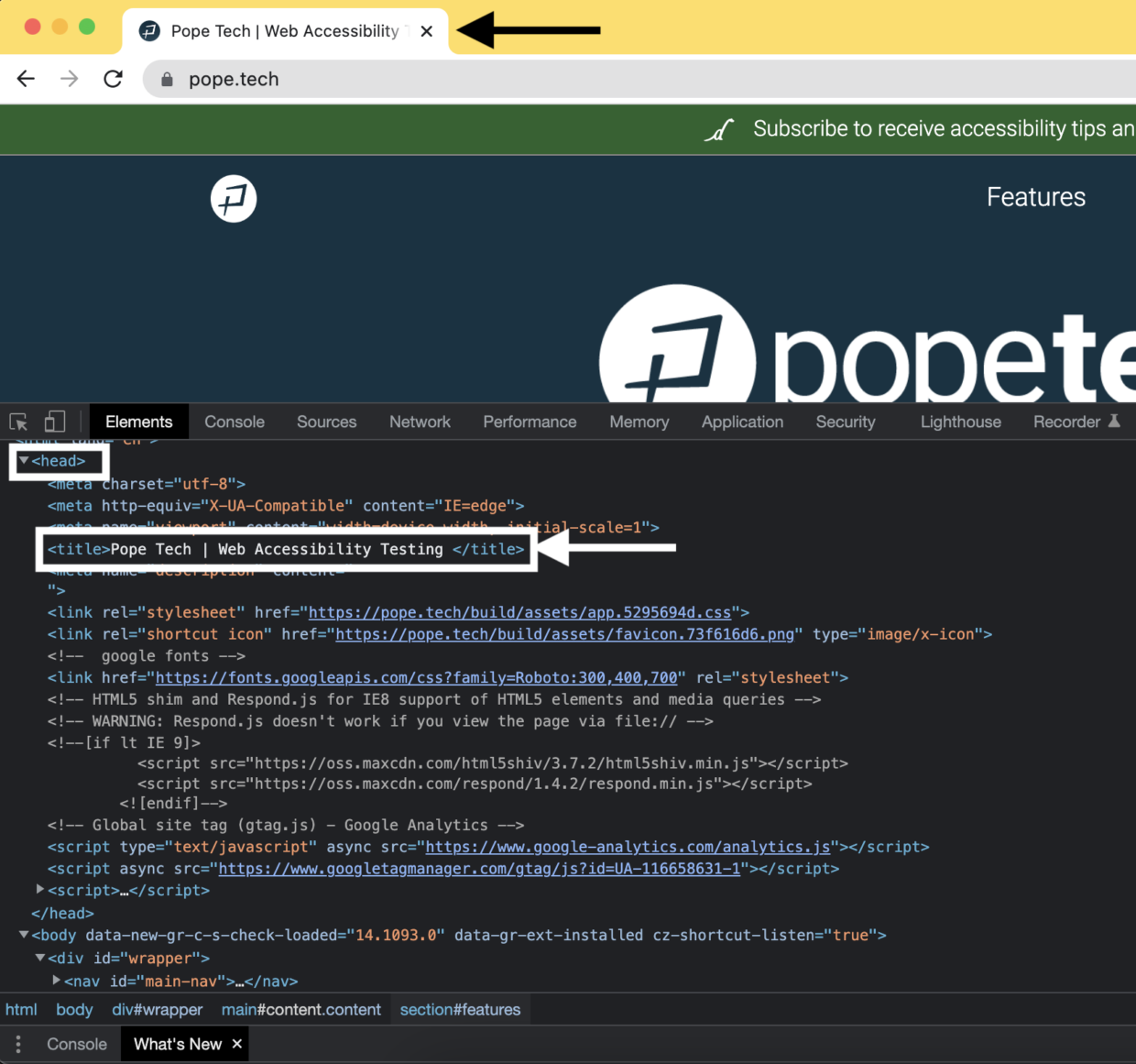
Task: Click the browser forward arrow
Action: pos(69,79)
